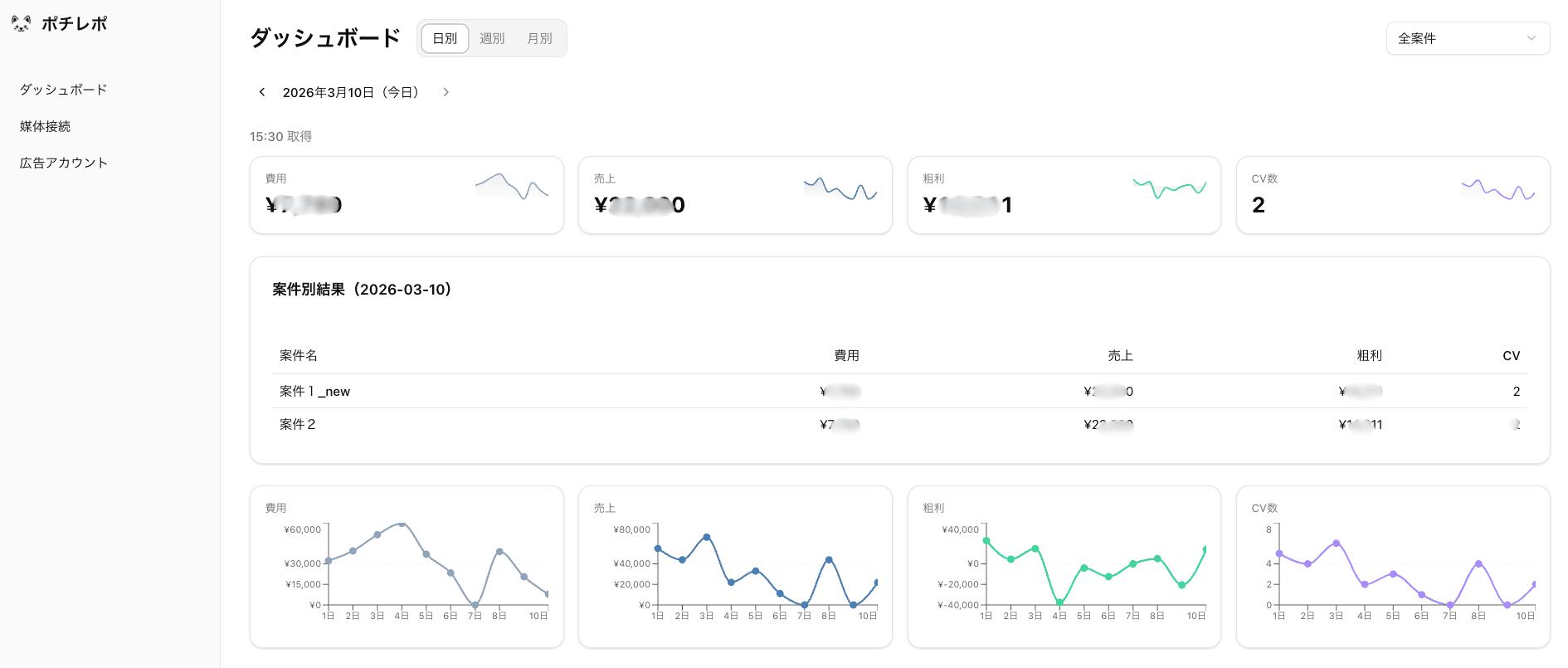Click the 粗利 green sparkline in summary card
This screenshot has height=668, width=1568.
tap(1169, 188)
